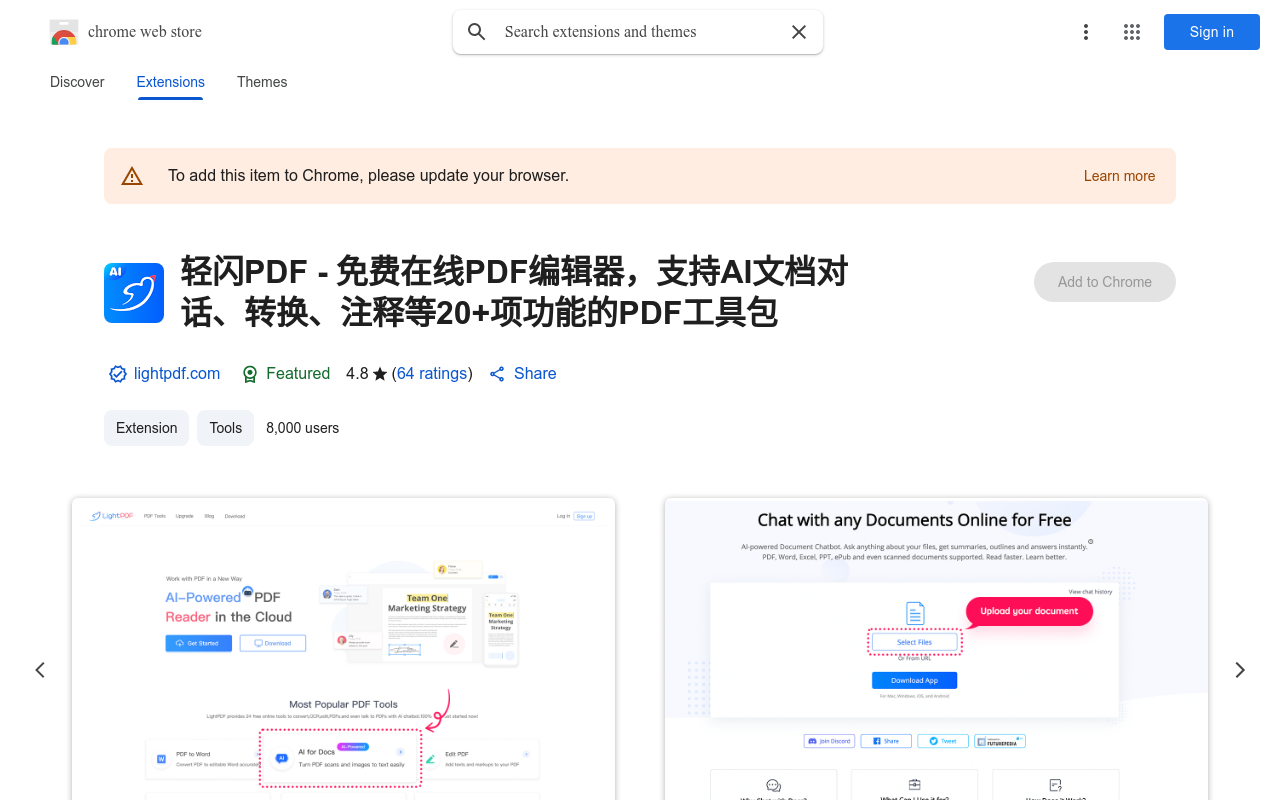
Task: Click the extension title heading
Action: tap(515, 292)
